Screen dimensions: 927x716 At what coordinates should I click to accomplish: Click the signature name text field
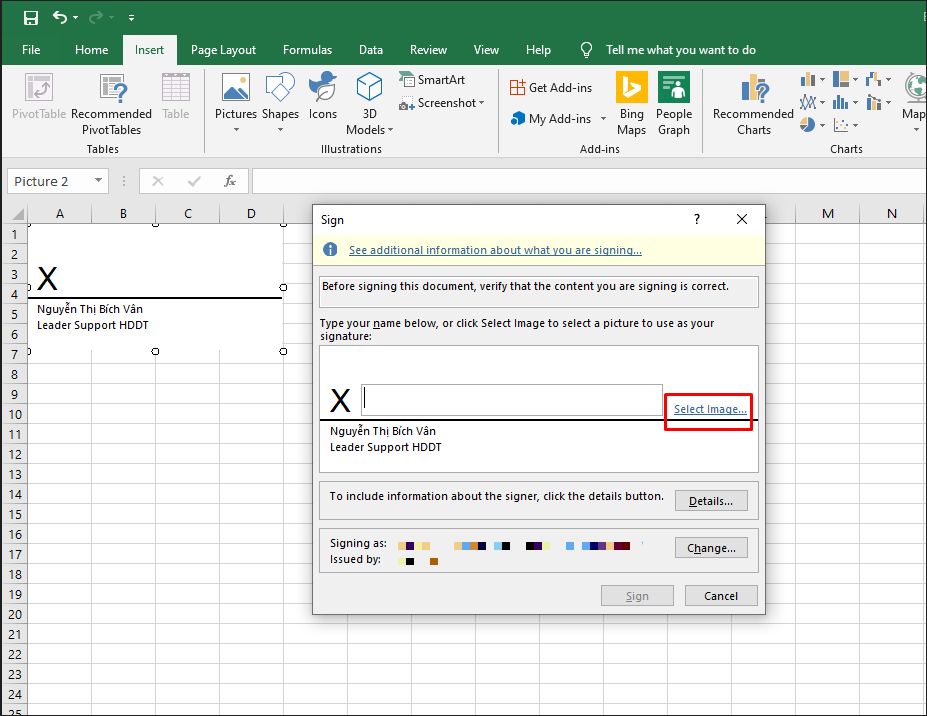coord(511,399)
